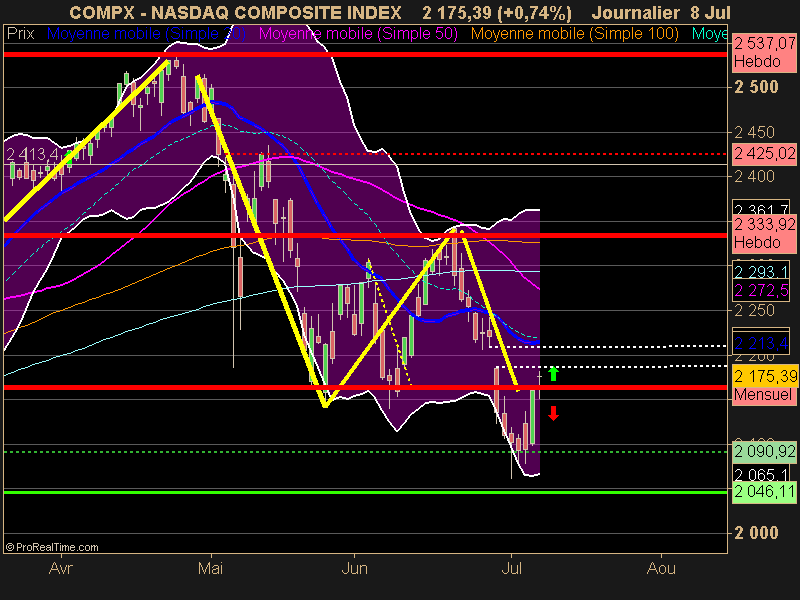The width and height of the screenshot is (800, 600).
Task: Click the green up arrow marker on chart
Action: [x=553, y=373]
